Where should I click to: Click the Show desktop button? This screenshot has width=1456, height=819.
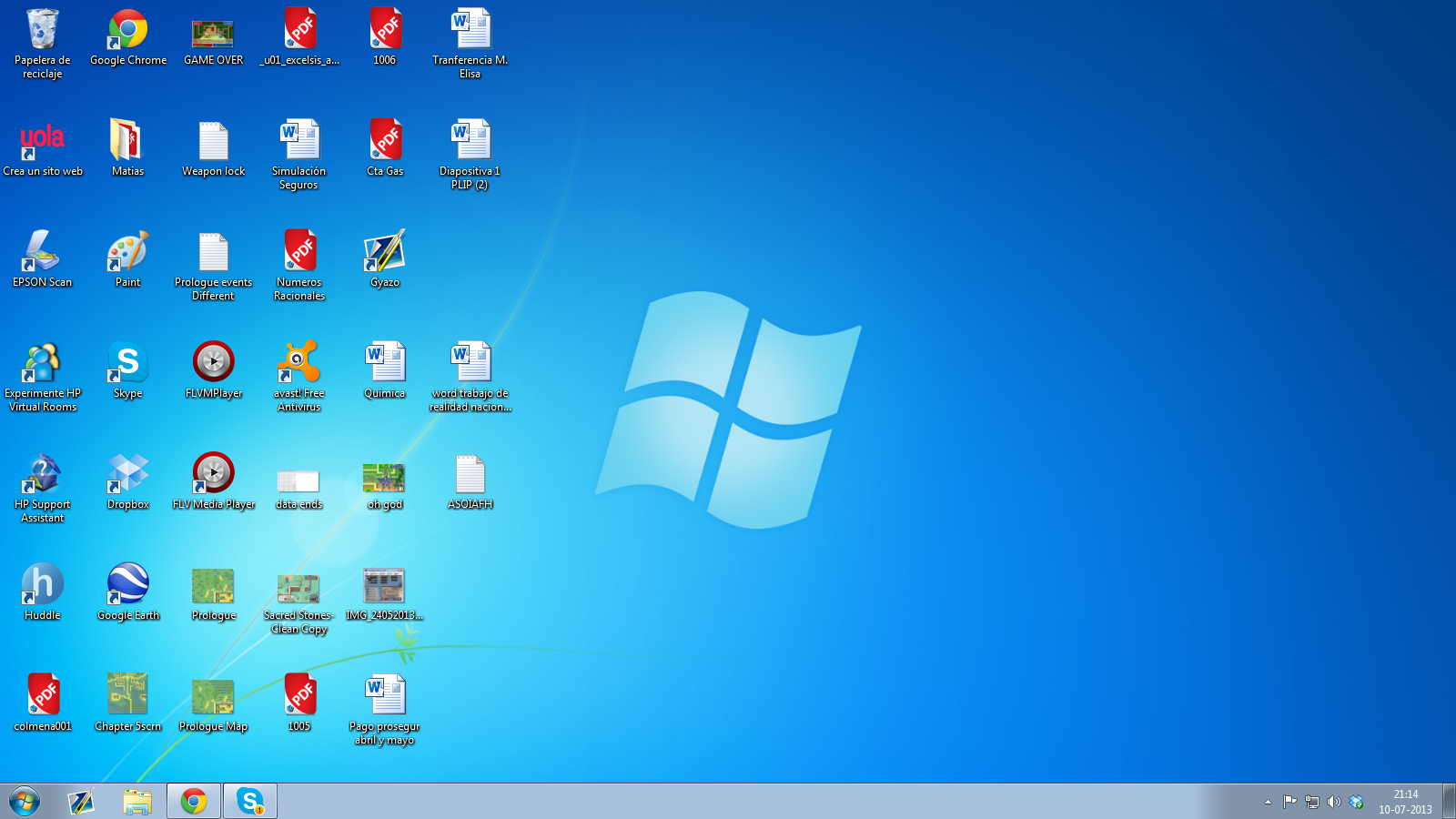(1449, 802)
